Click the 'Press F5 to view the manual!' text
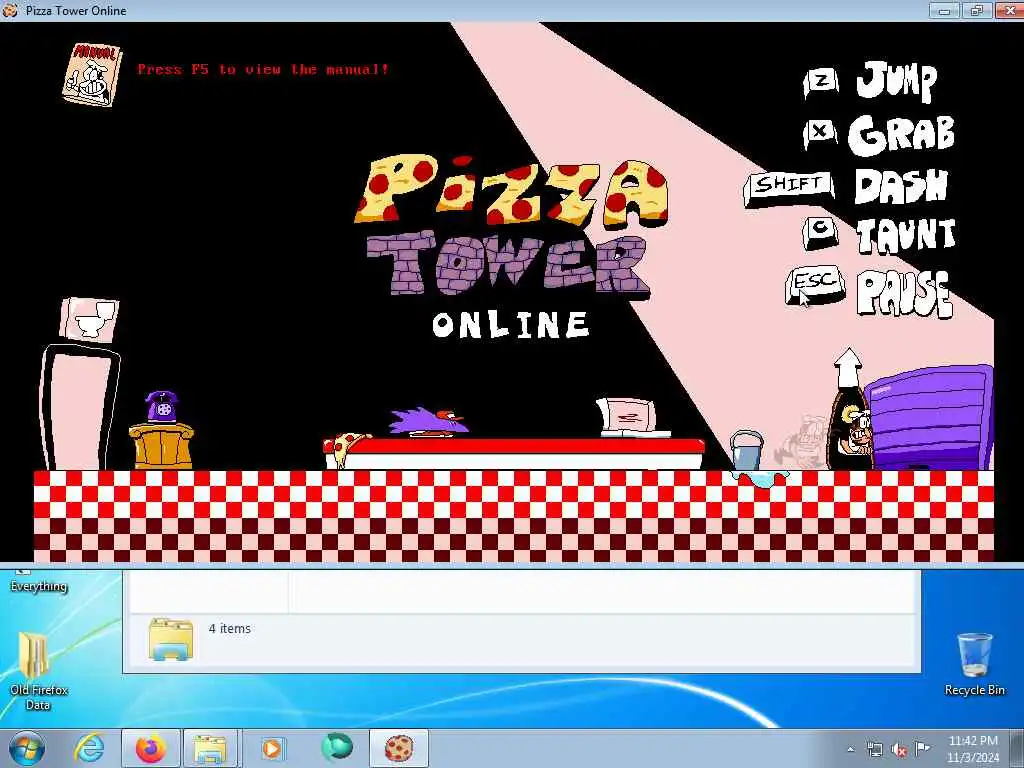1024x768 pixels. 263,69
